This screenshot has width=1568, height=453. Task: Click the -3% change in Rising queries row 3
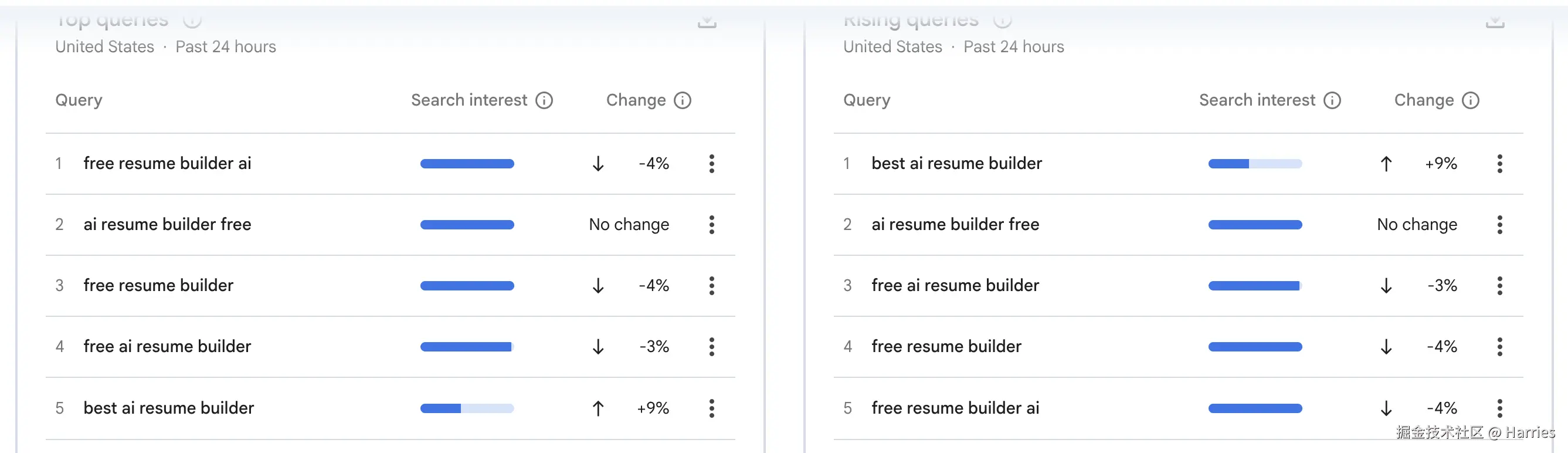pos(1443,286)
